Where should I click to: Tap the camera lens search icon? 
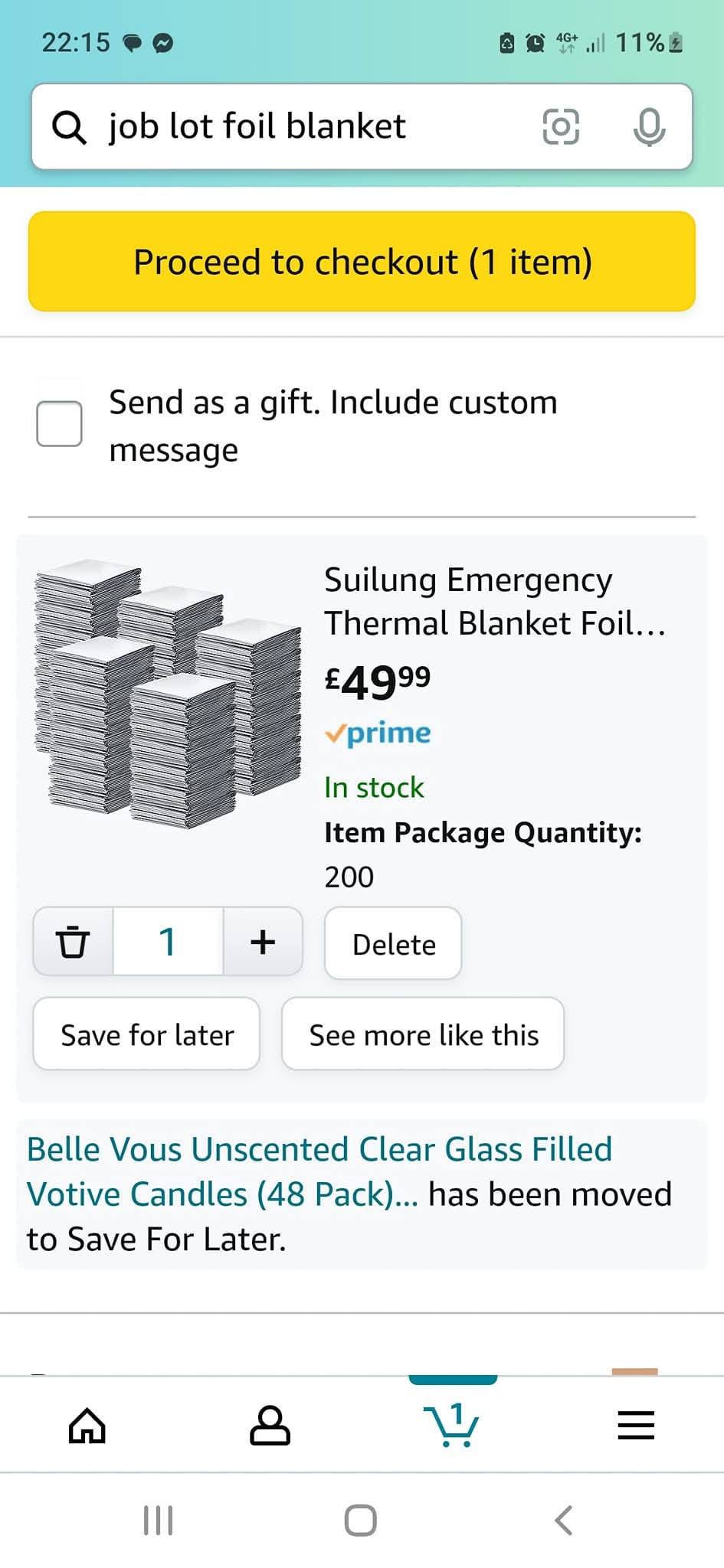[x=561, y=126]
